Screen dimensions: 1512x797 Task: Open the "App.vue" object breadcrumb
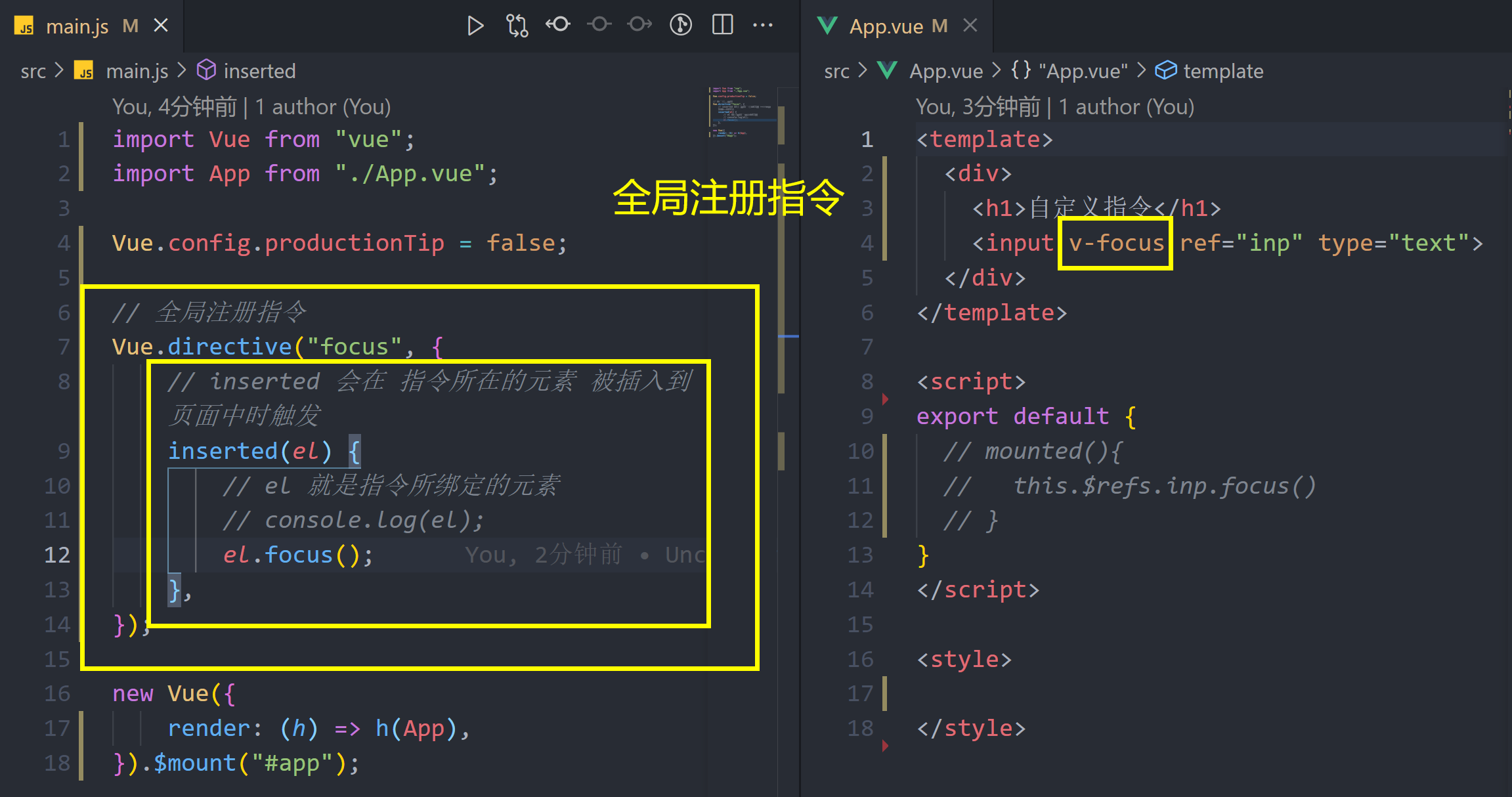1083,71
